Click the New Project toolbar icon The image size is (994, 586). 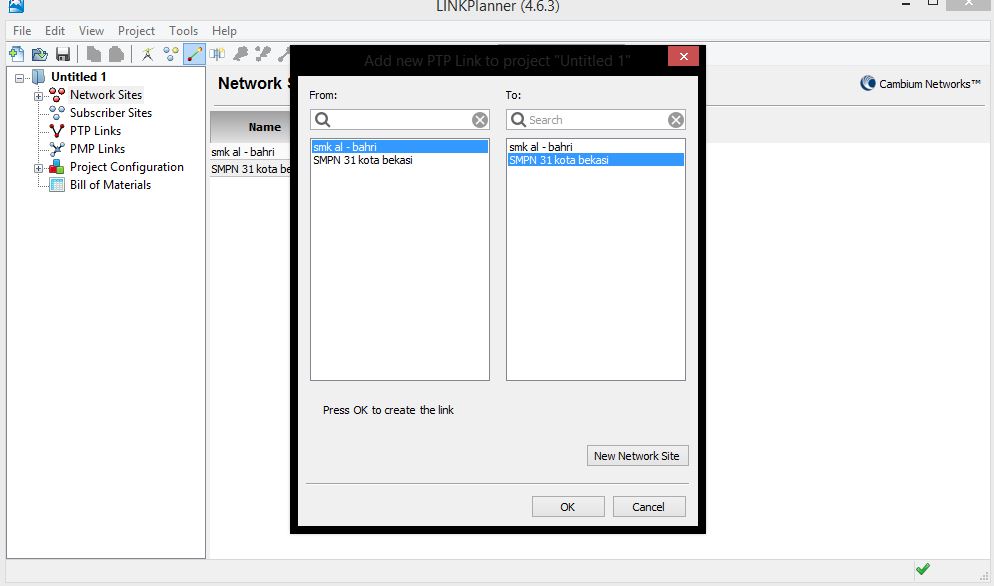16,55
